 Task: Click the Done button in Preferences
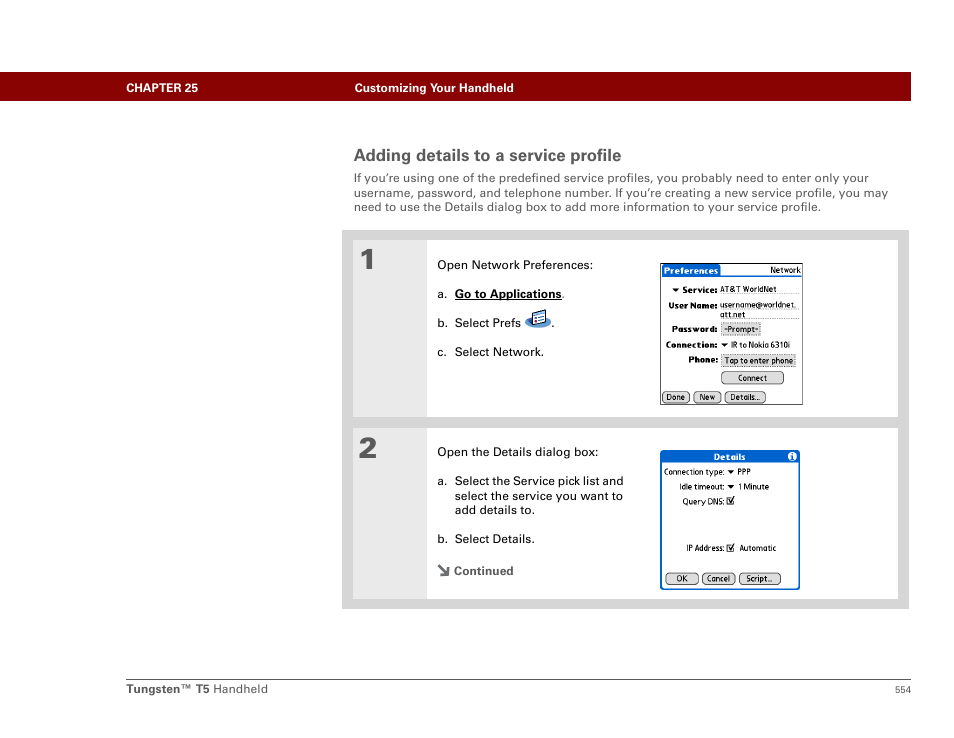click(x=675, y=397)
